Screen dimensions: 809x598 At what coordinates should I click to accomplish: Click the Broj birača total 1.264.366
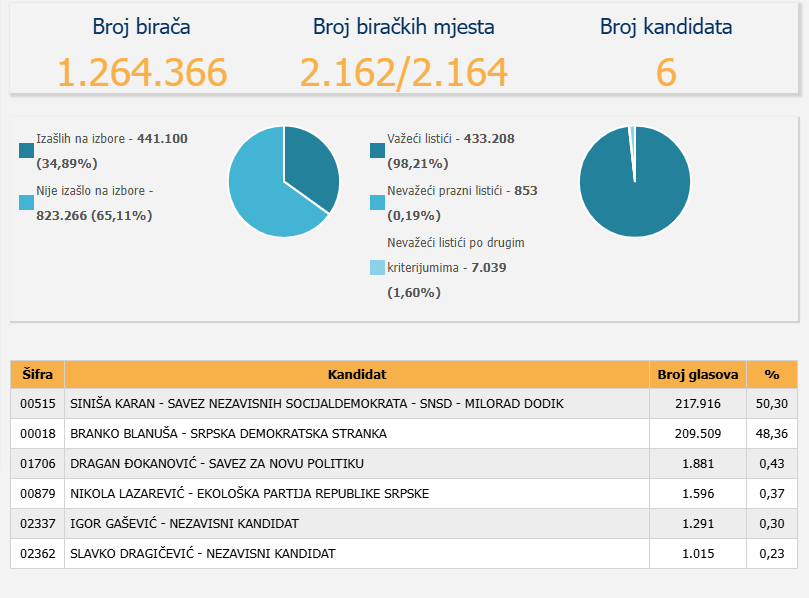click(x=141, y=72)
